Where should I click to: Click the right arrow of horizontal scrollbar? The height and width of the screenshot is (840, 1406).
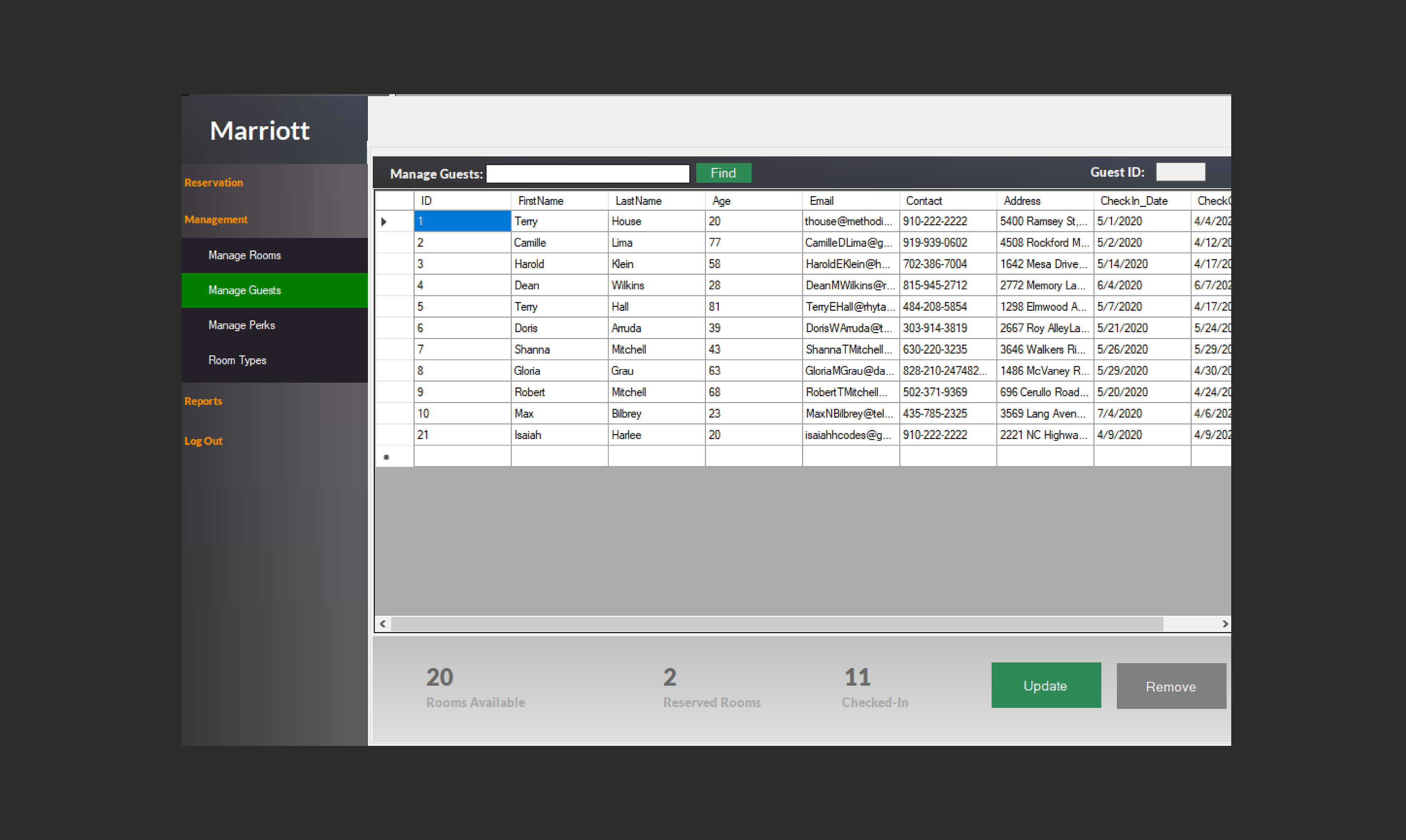tap(1225, 624)
